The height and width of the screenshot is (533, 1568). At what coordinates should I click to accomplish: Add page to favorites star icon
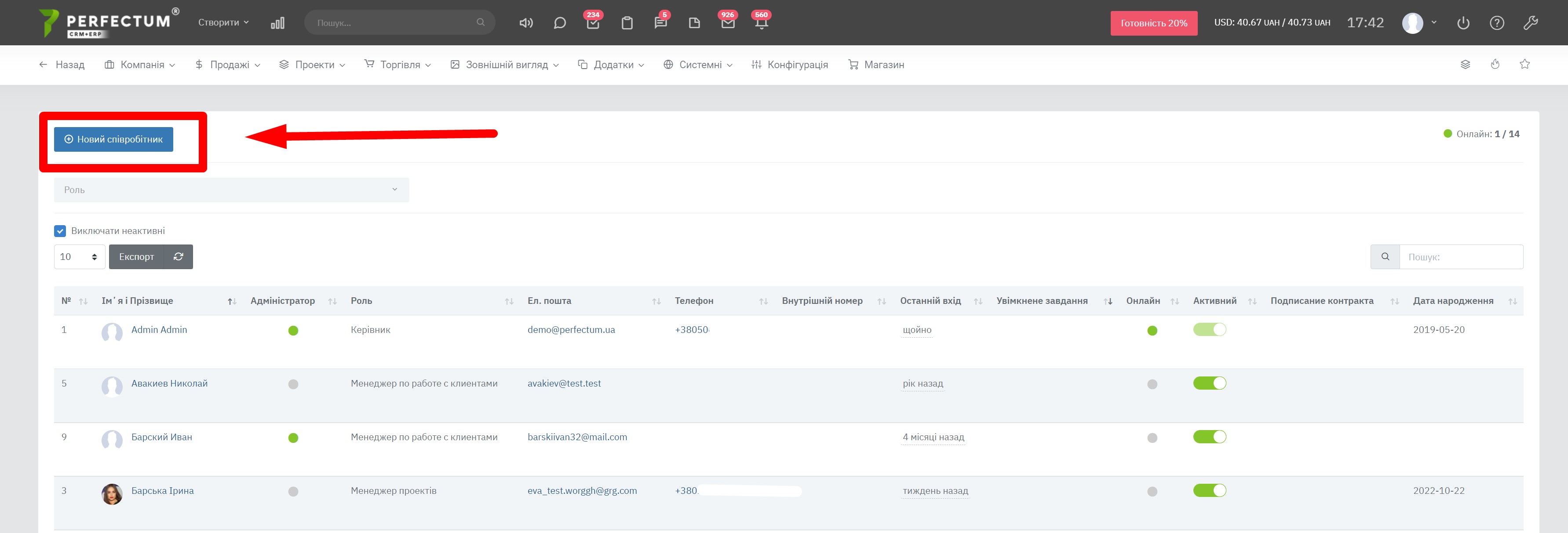click(1524, 64)
